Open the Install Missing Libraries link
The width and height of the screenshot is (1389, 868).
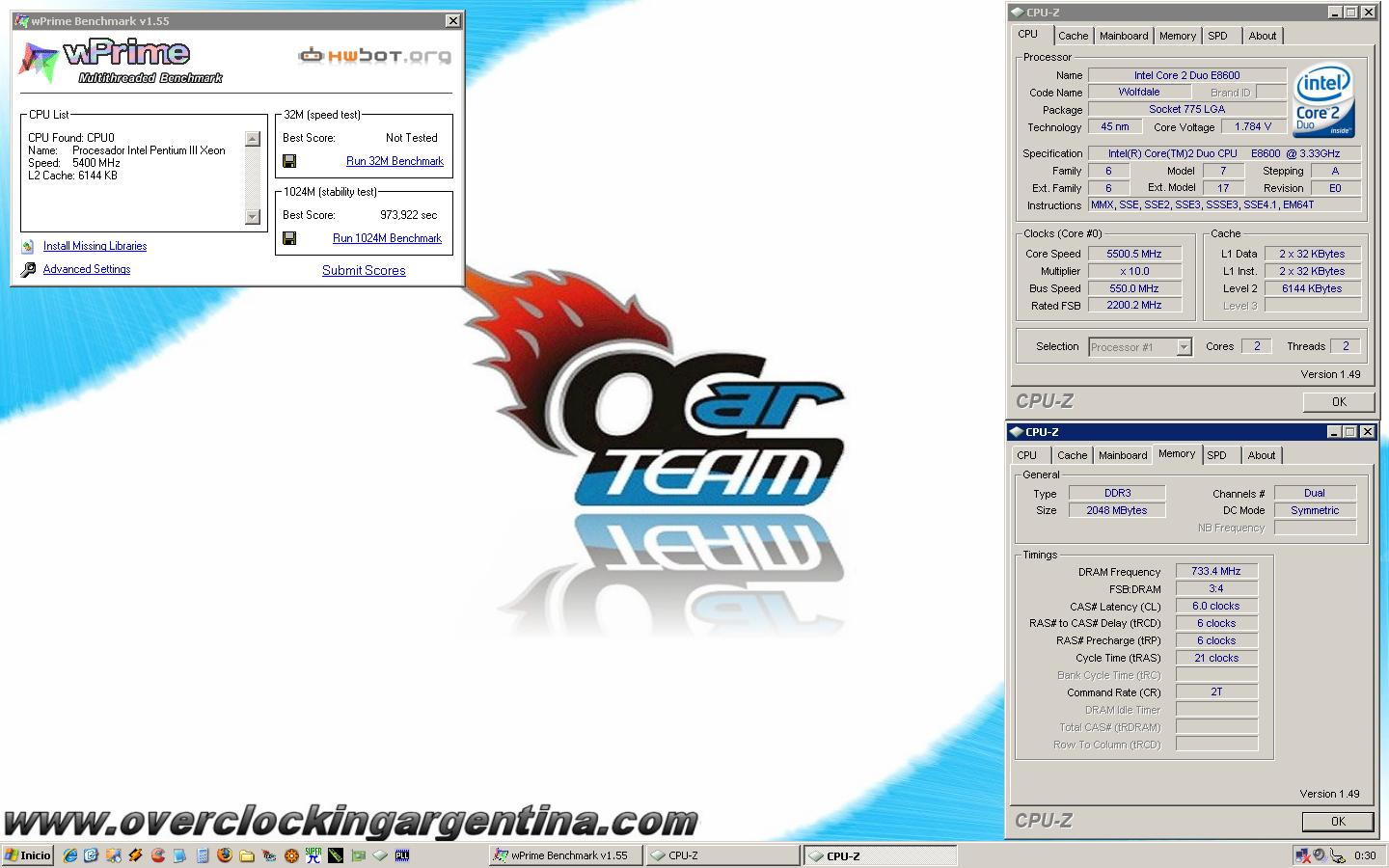tap(95, 246)
